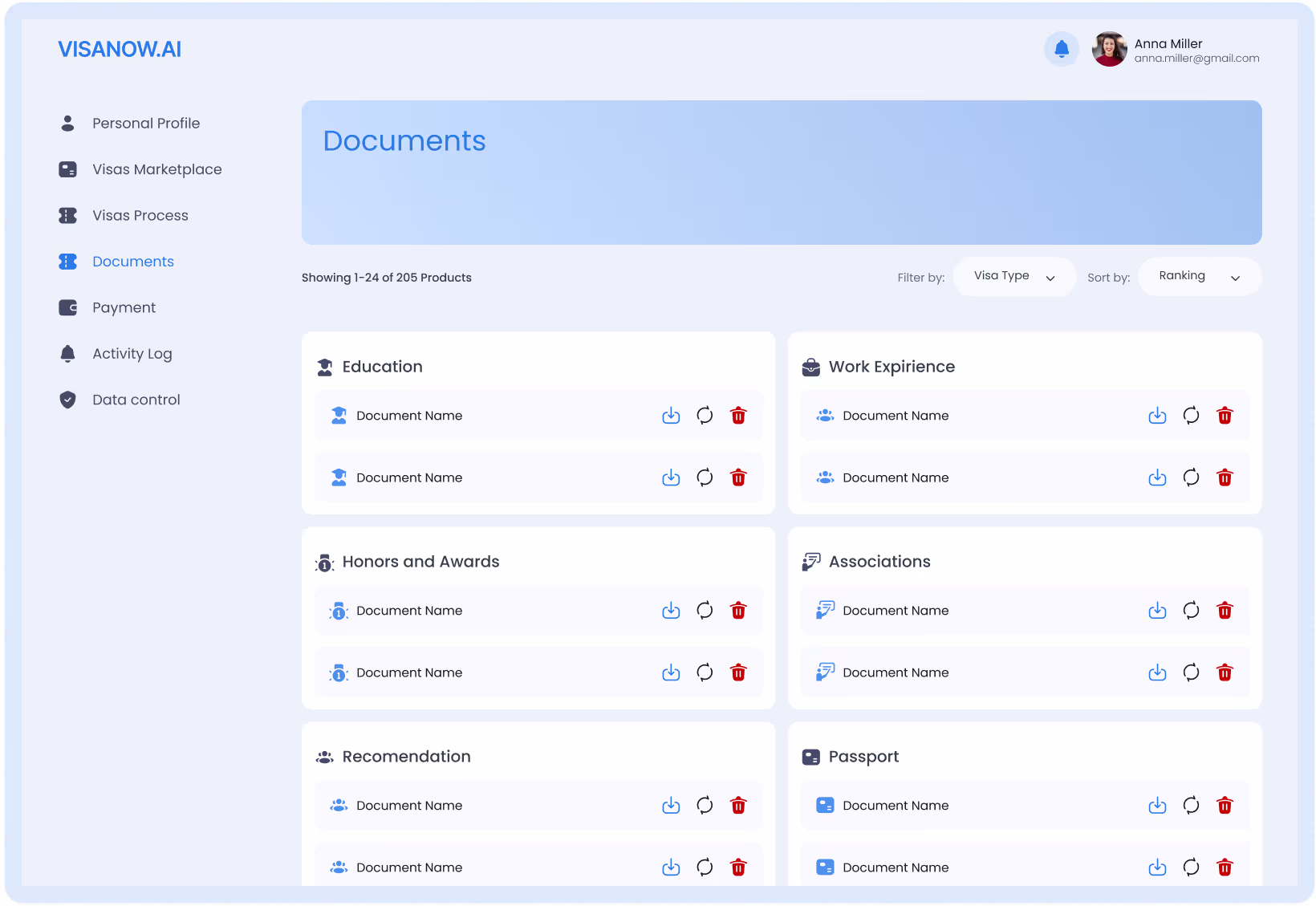Refresh the first Passport document

[1191, 806]
